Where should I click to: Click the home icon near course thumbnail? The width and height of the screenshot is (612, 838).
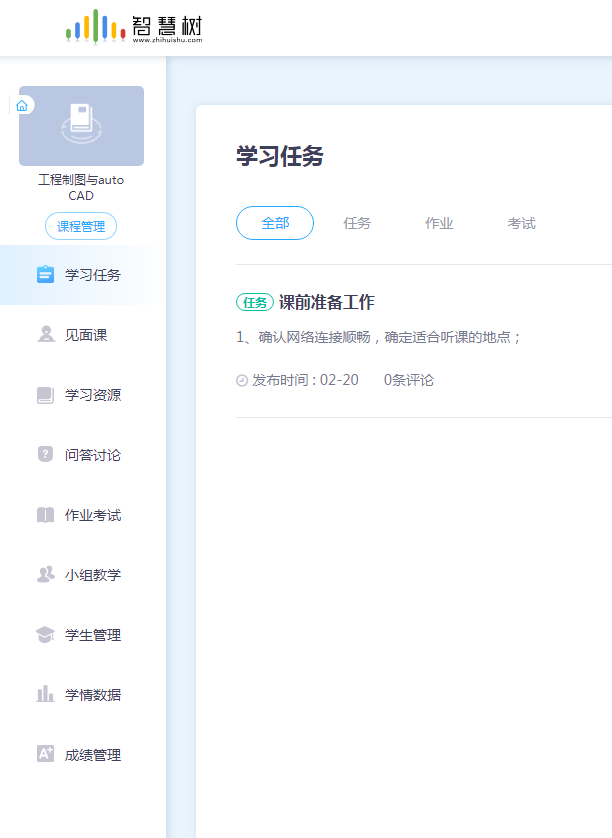point(22,105)
